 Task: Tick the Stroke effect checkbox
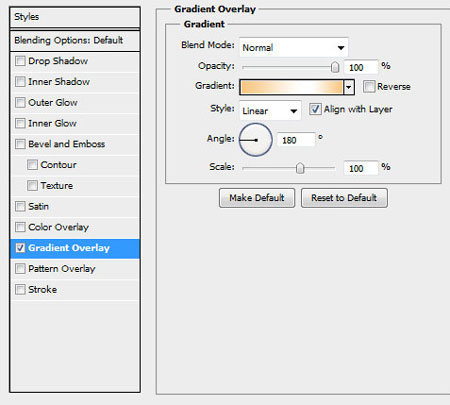click(x=20, y=289)
